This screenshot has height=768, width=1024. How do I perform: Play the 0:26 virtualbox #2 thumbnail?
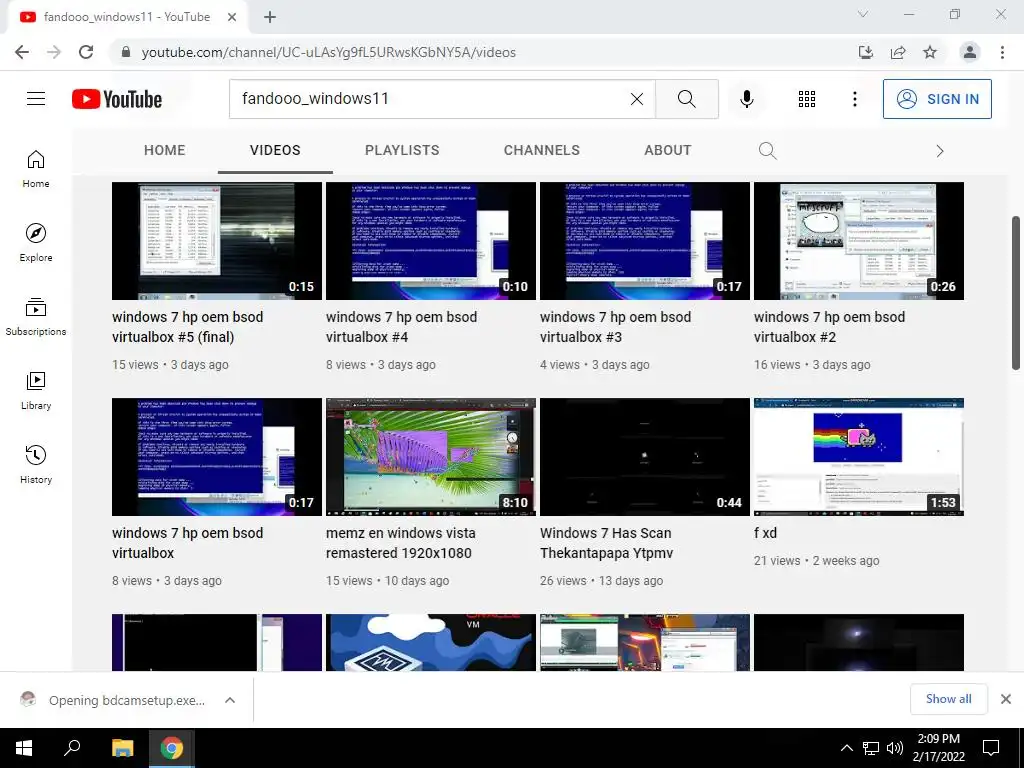(859, 241)
